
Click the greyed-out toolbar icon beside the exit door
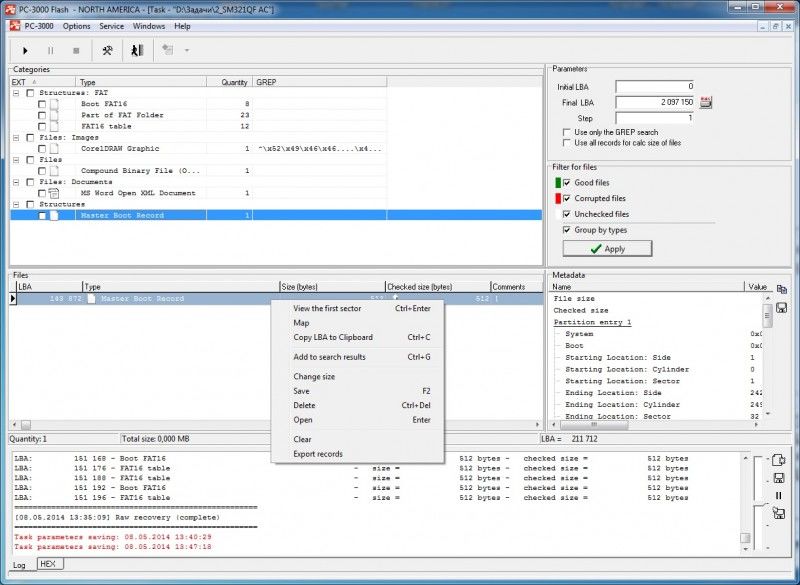[167, 49]
